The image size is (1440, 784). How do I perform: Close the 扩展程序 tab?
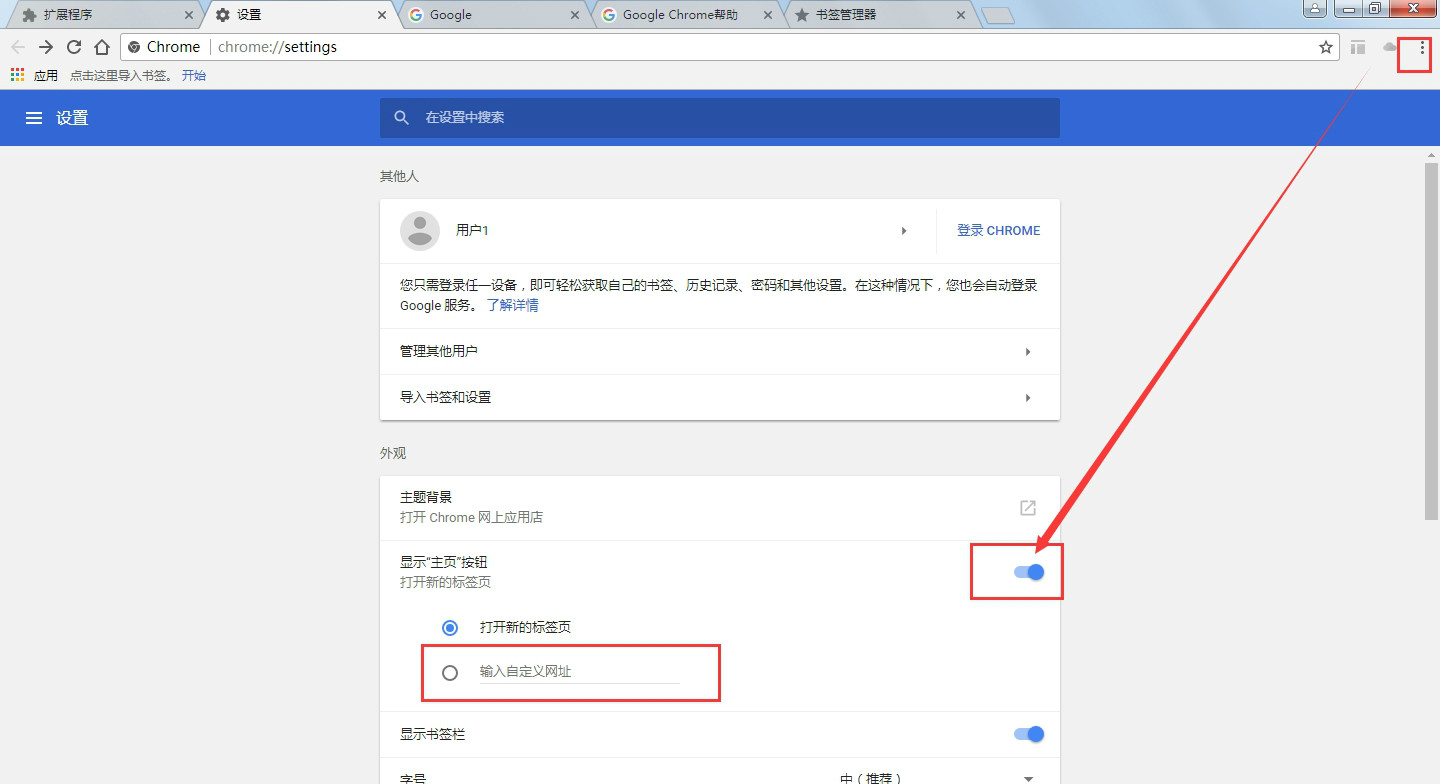click(x=190, y=15)
